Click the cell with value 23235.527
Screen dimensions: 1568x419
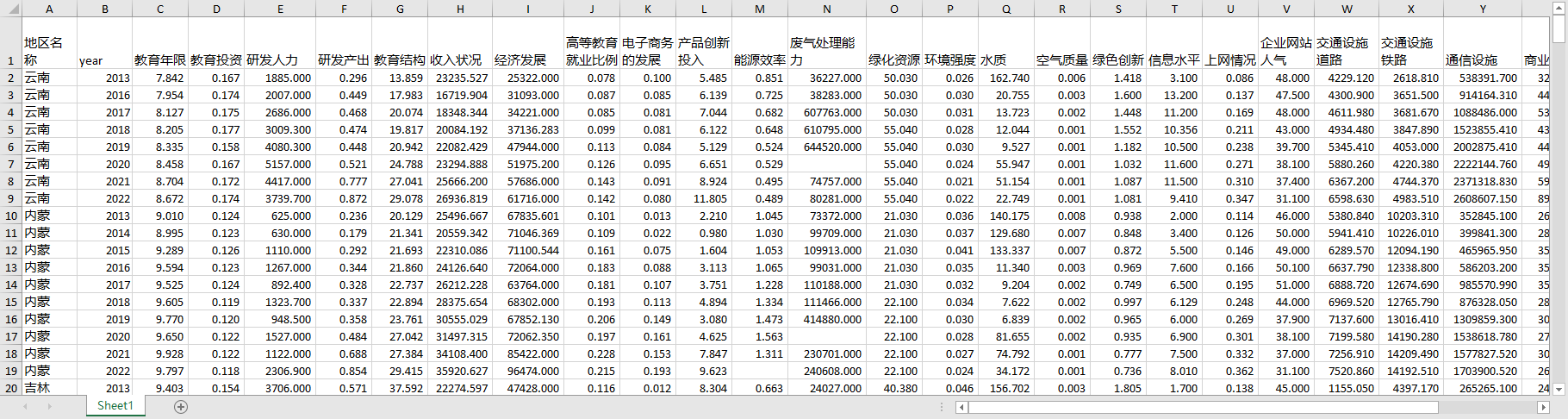coord(460,78)
